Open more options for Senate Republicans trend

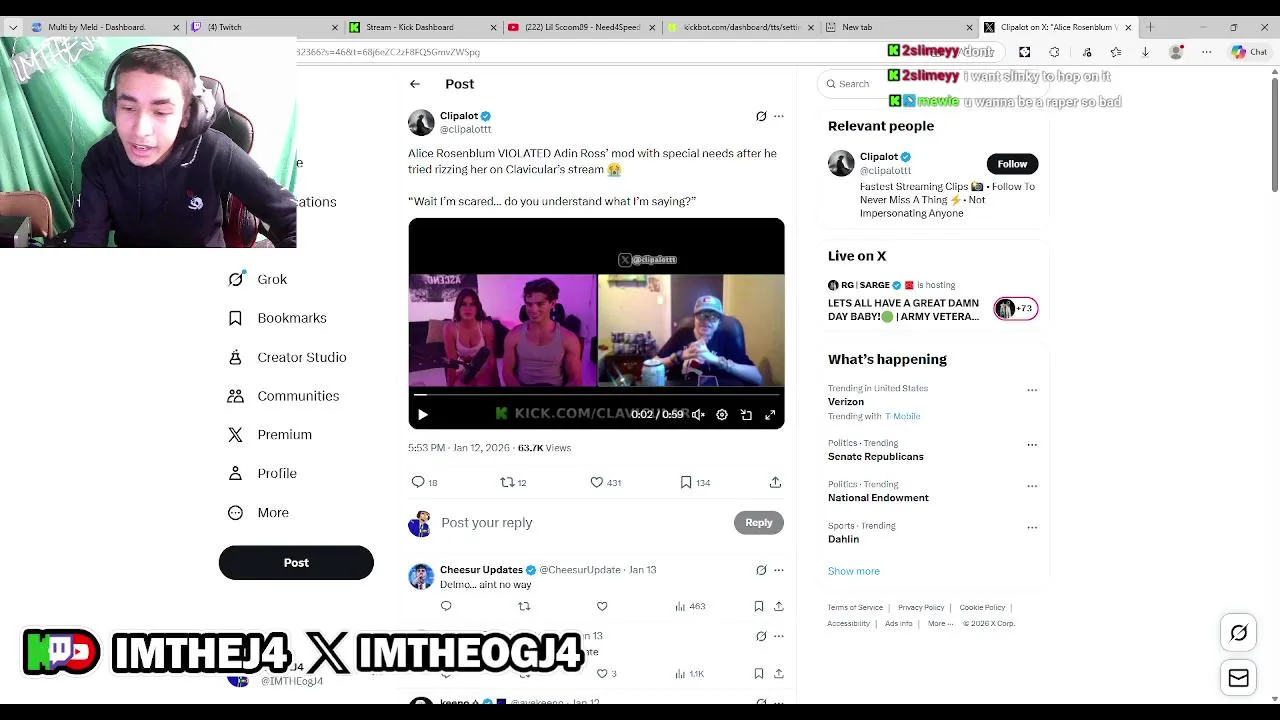tap(1032, 445)
